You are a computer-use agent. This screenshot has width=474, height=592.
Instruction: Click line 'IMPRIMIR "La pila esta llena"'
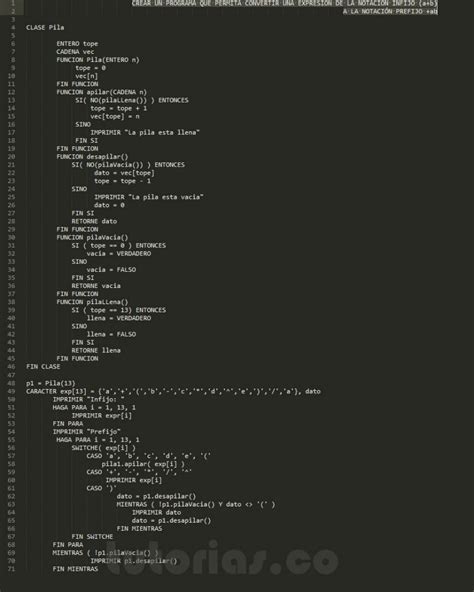[x=145, y=133]
